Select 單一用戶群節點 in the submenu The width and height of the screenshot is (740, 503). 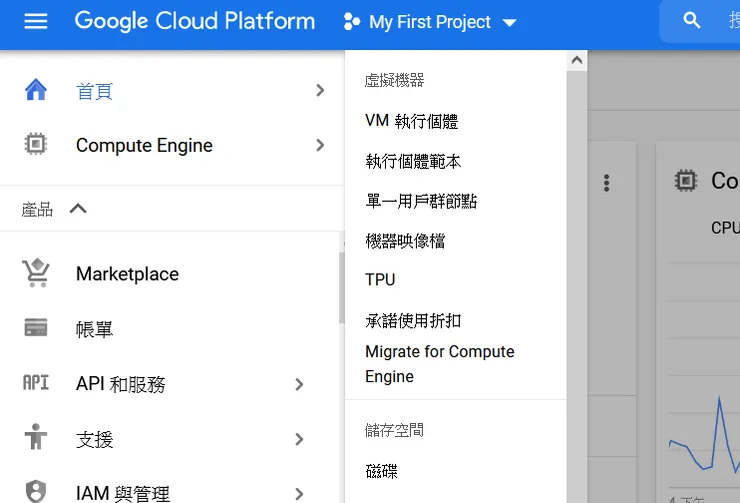[x=421, y=201]
